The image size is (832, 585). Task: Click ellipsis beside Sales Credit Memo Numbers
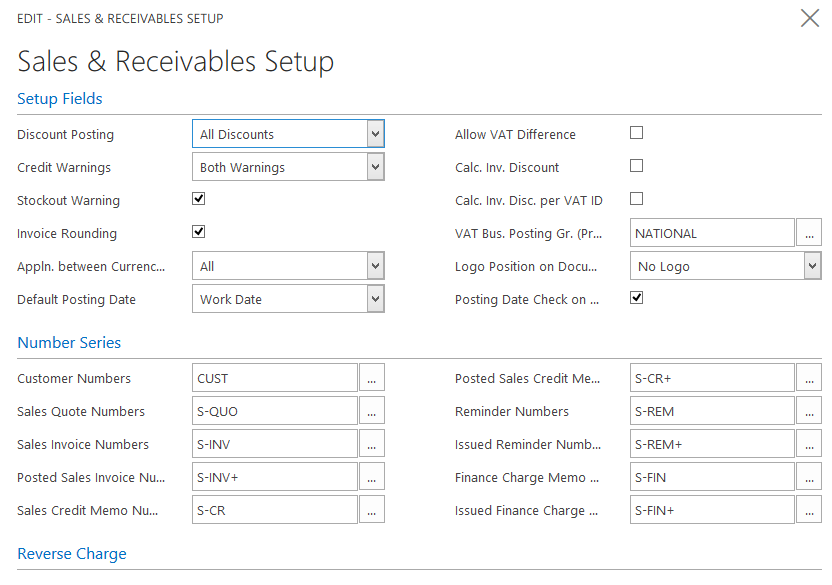(x=371, y=510)
